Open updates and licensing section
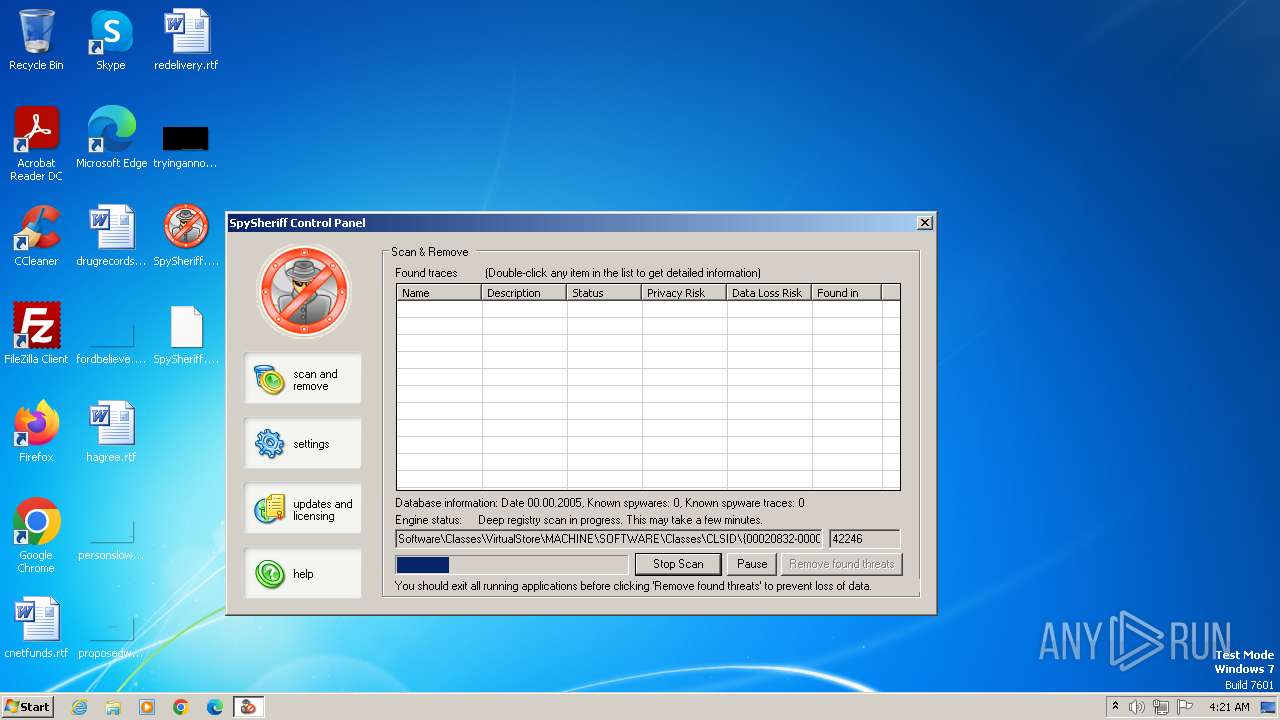This screenshot has width=1280, height=720. click(x=303, y=509)
